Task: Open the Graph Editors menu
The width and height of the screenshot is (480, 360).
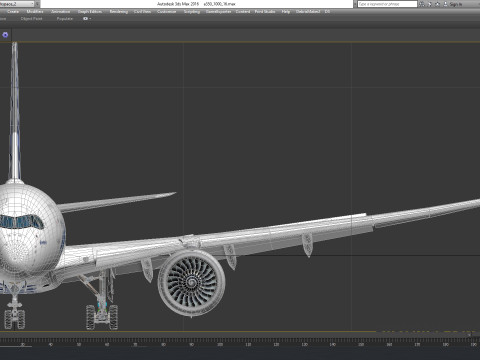Action: click(x=90, y=12)
